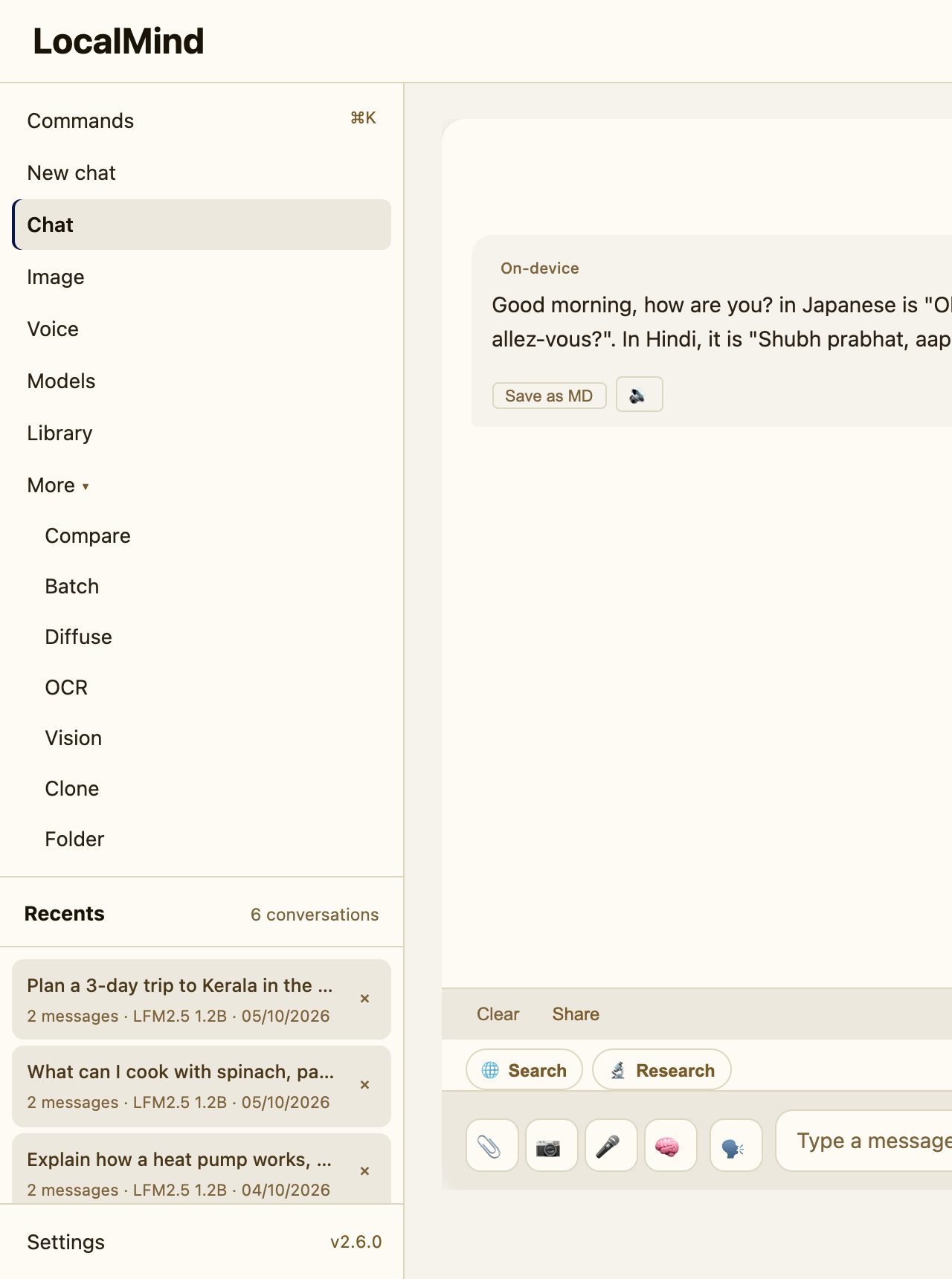Click the camera capture icon

551,1145
